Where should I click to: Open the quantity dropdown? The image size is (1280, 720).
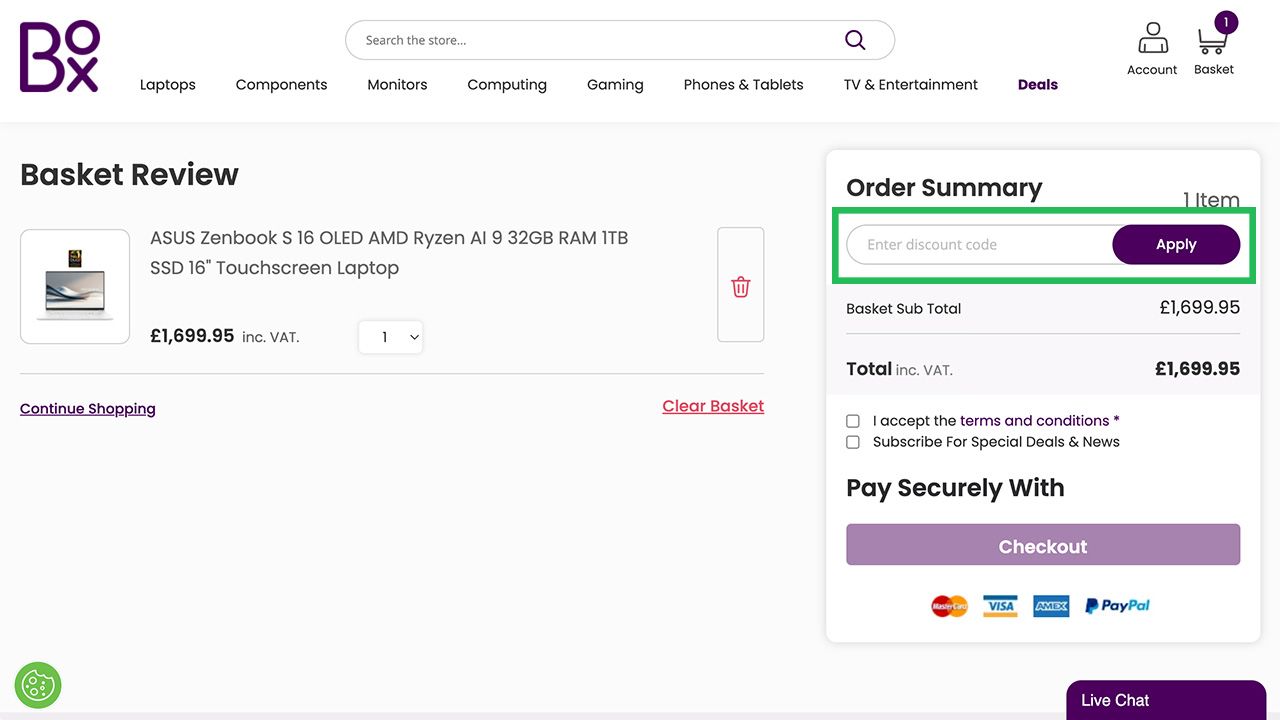point(391,338)
